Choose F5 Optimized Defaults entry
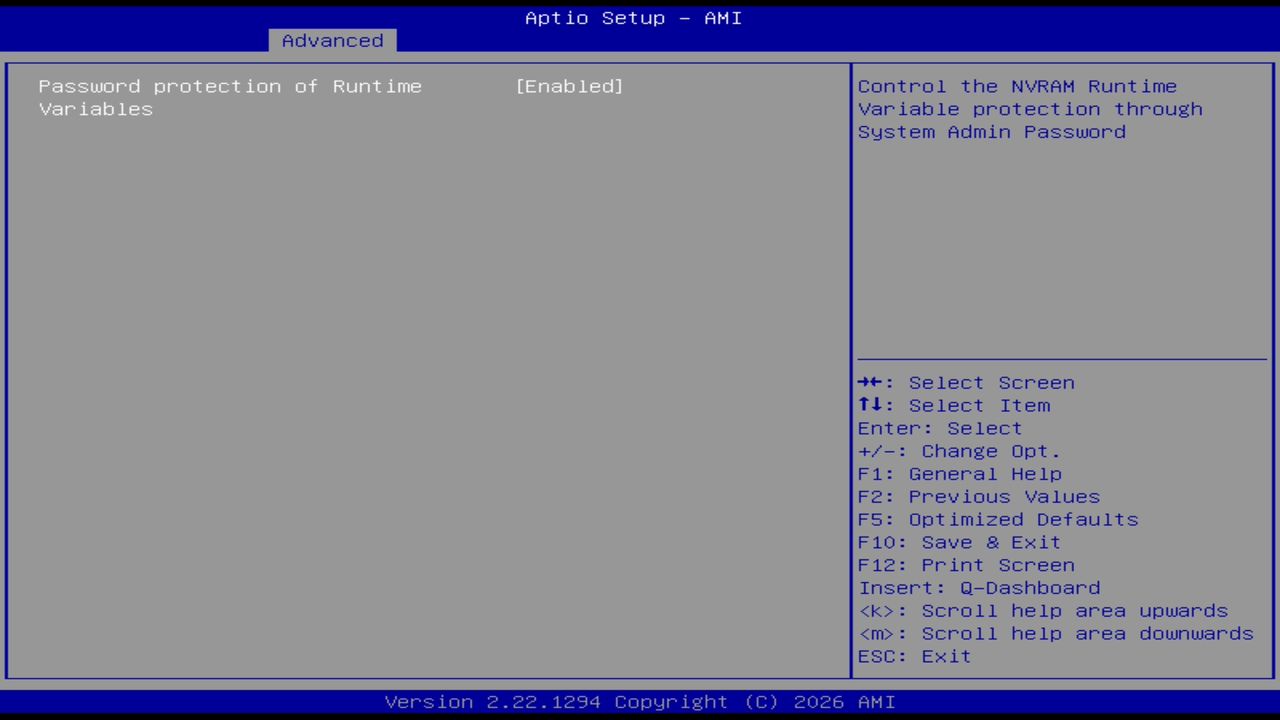Viewport: 1280px width, 720px height. (x=997, y=519)
